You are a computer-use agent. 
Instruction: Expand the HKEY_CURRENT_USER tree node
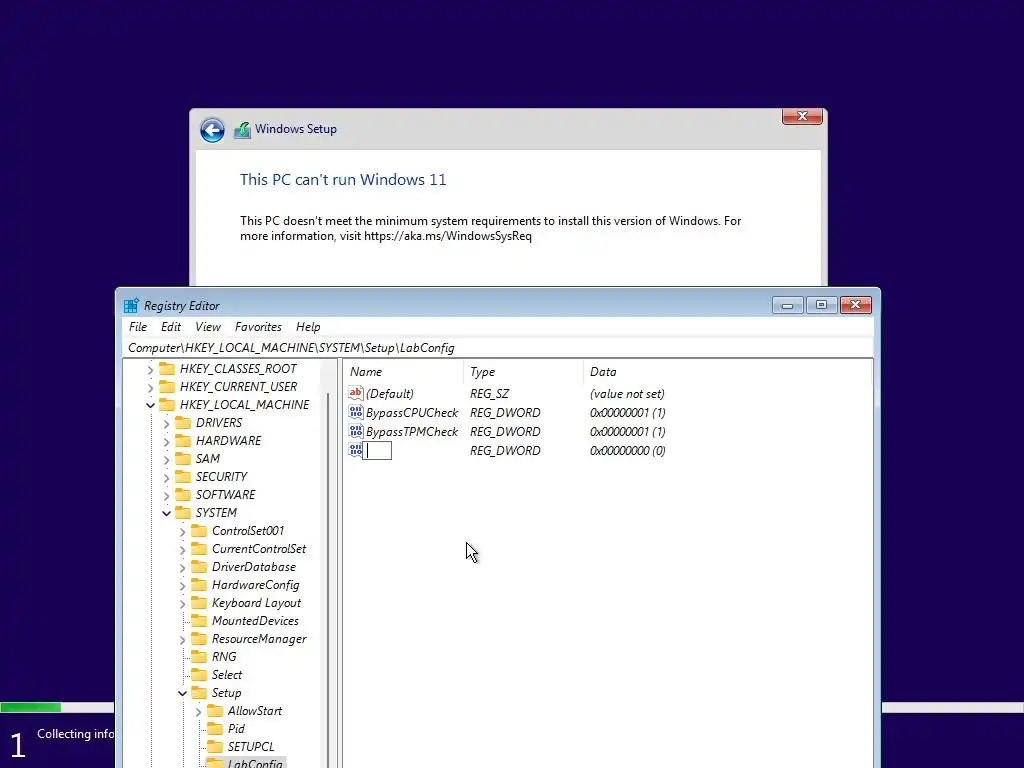pos(150,387)
